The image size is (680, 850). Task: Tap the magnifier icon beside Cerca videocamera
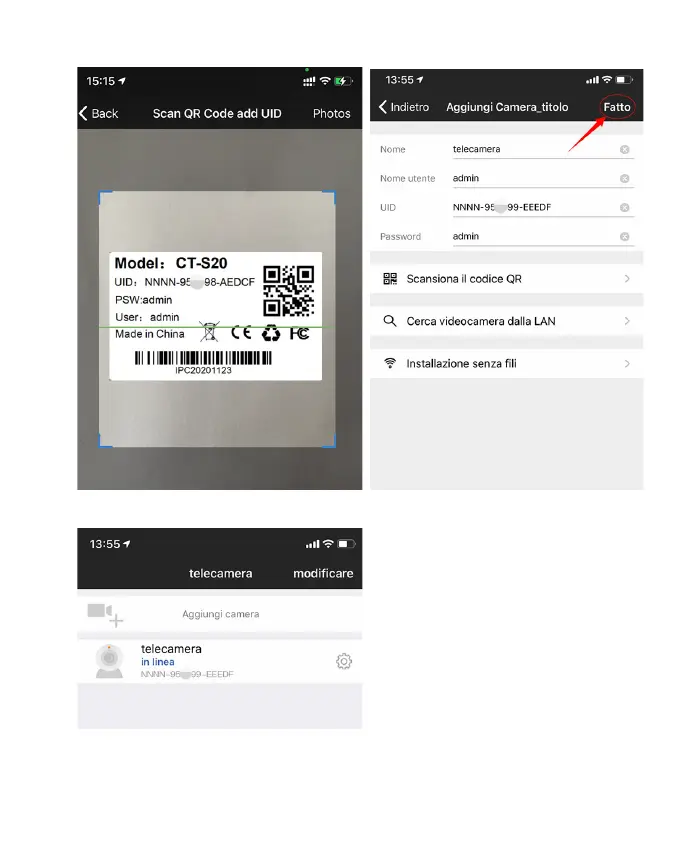click(390, 321)
